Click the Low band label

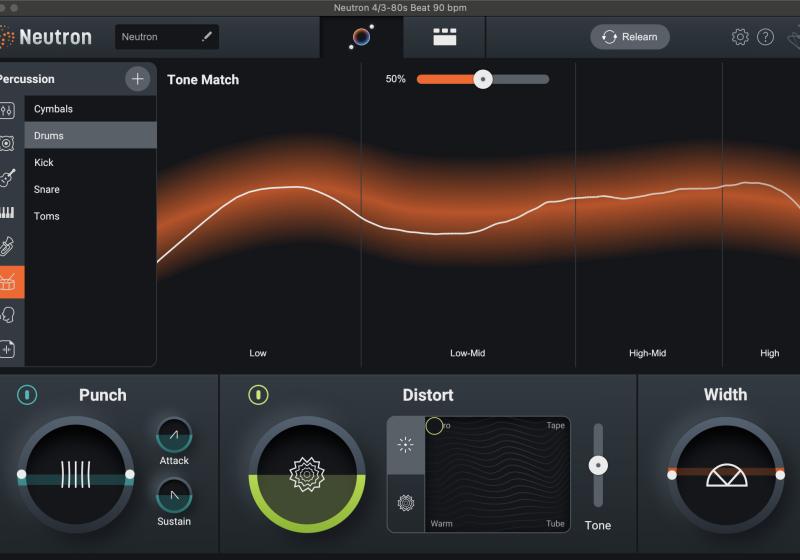[x=258, y=353]
